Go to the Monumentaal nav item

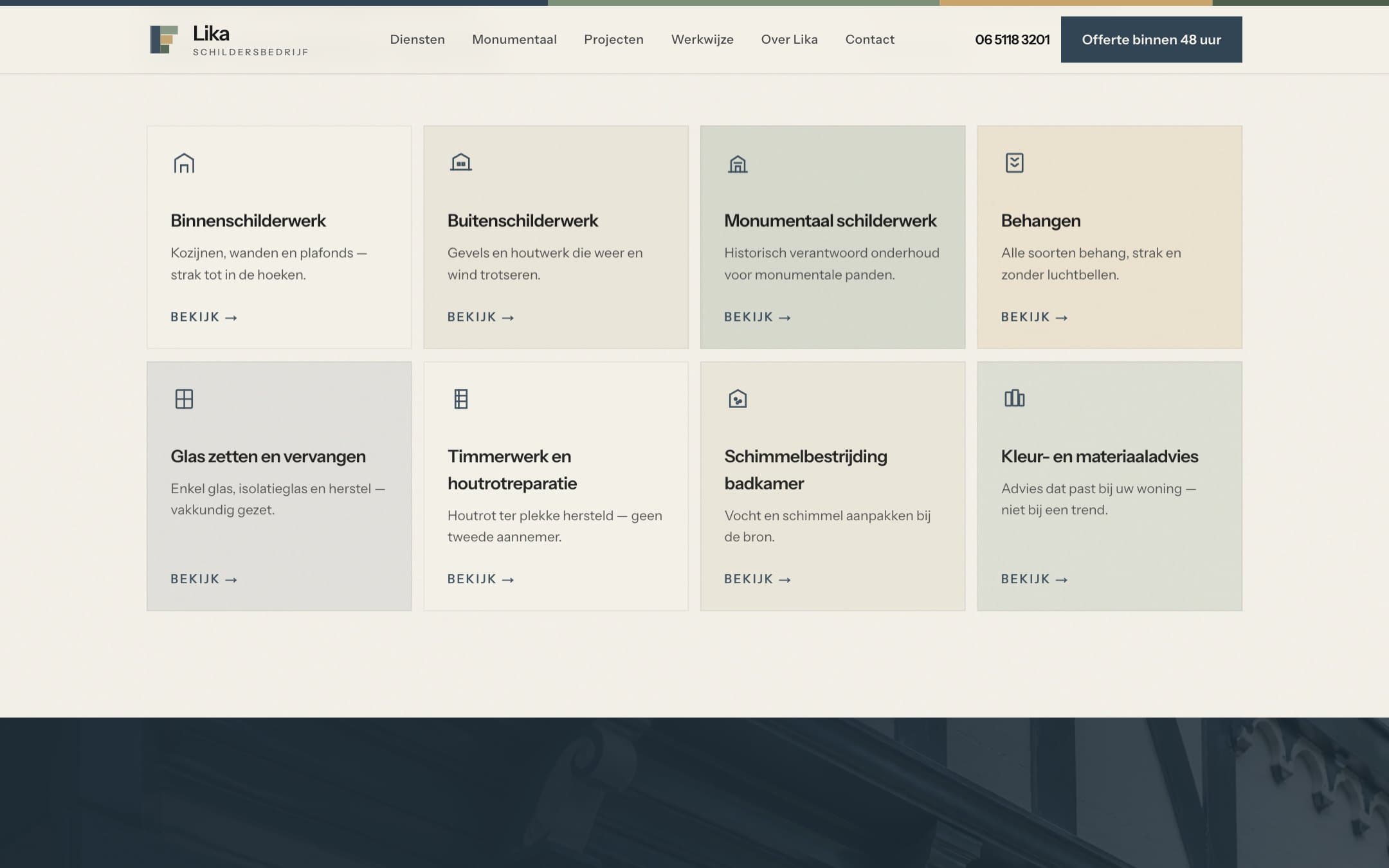514,39
